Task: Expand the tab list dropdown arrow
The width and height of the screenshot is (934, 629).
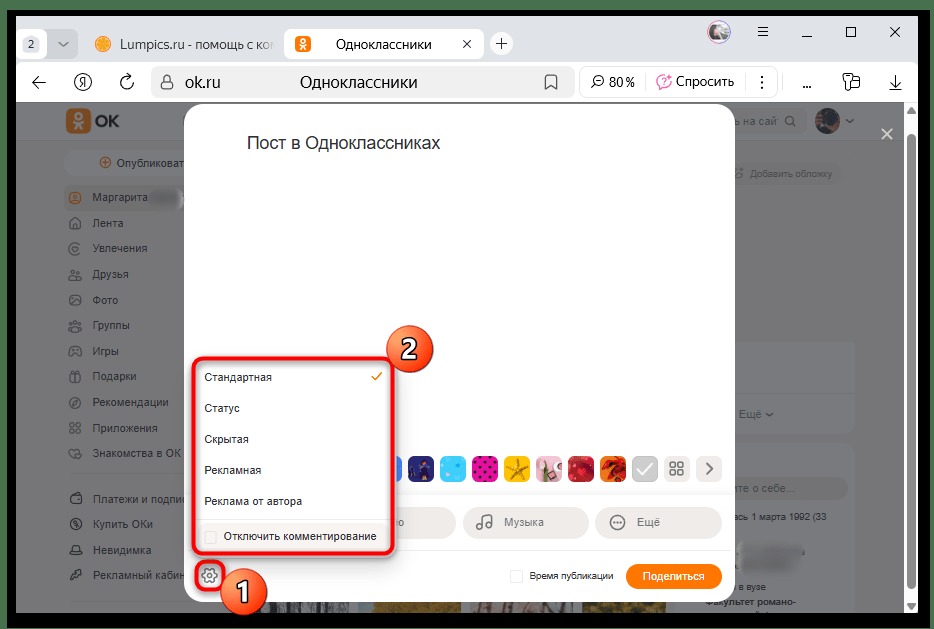Action: 63,44
